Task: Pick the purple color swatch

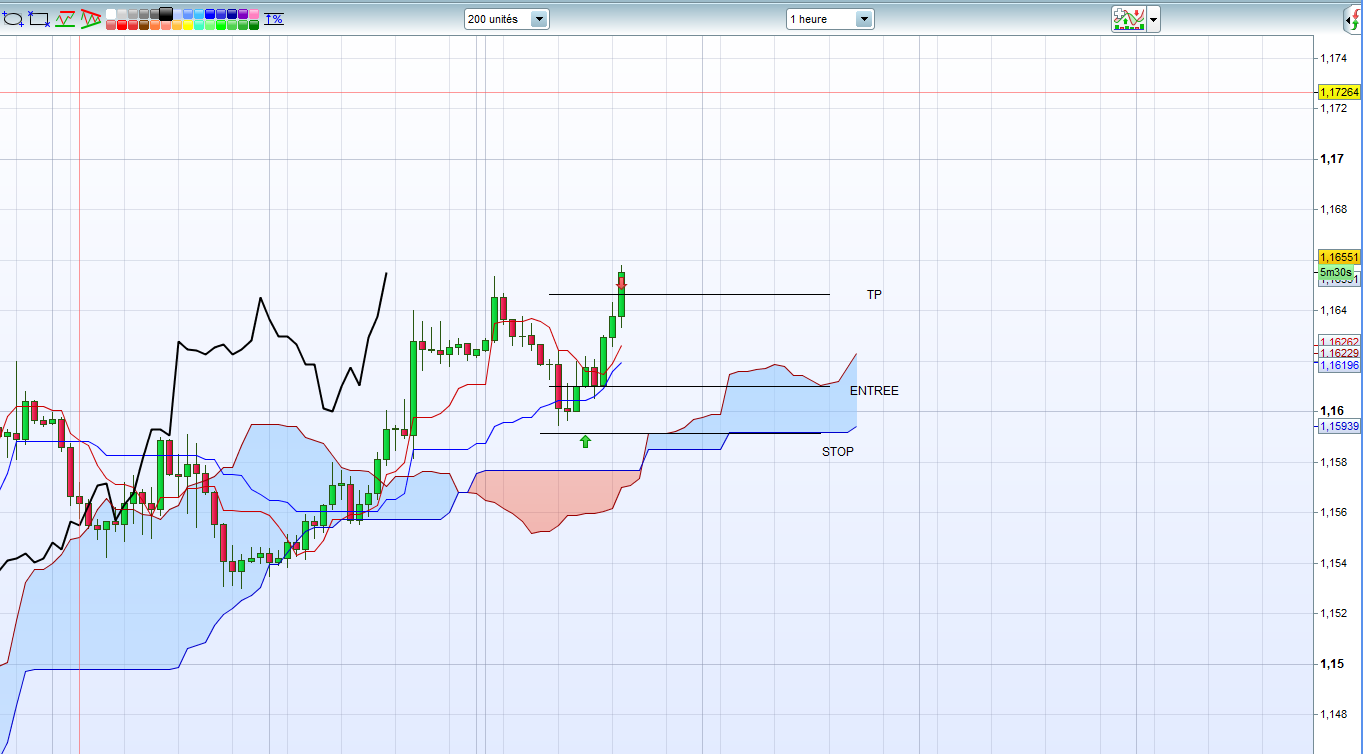Action: (243, 14)
